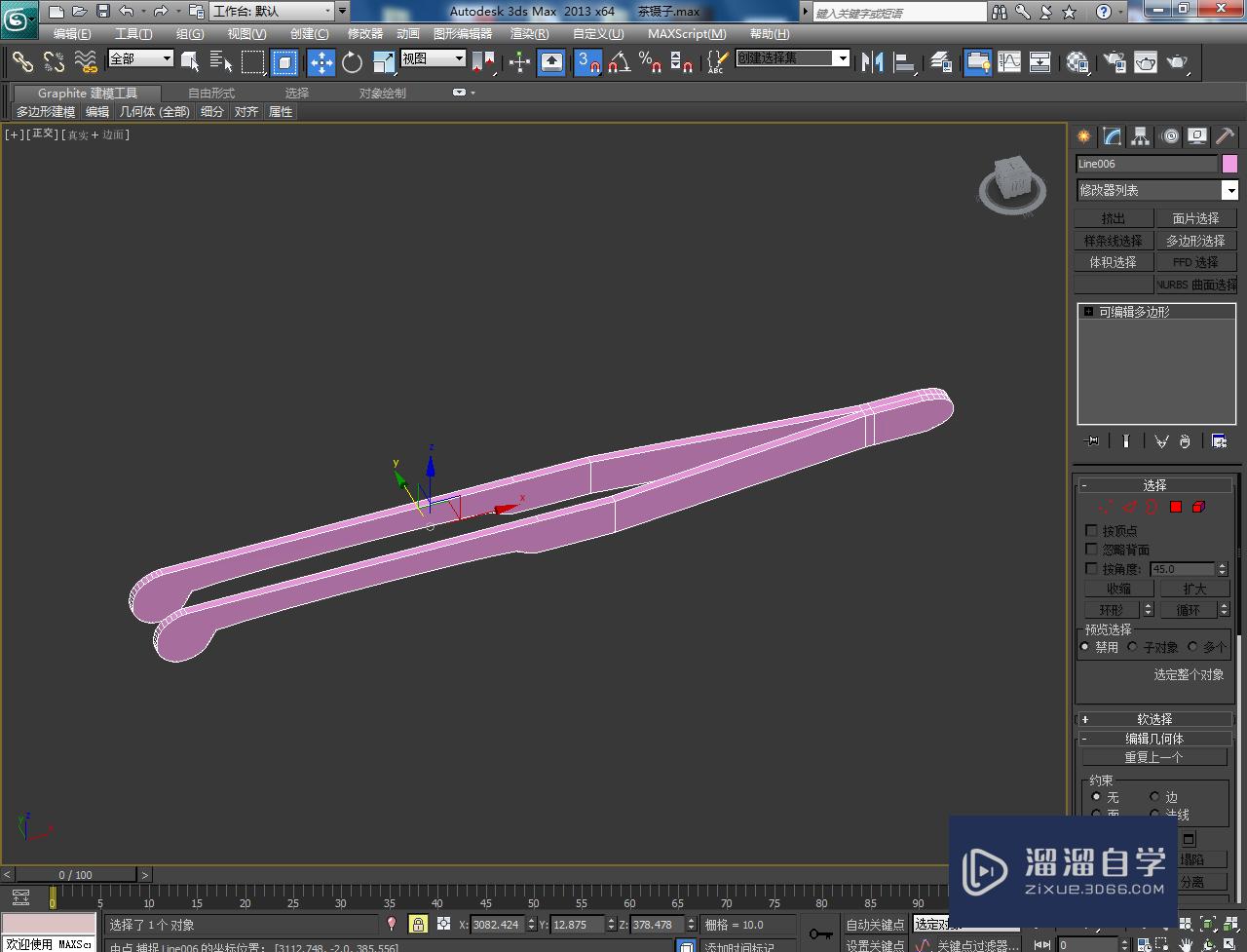Viewport: 1247px width, 952px height.
Task: Toggle the Spinner Snap icon
Action: pyautogui.click(x=682, y=62)
